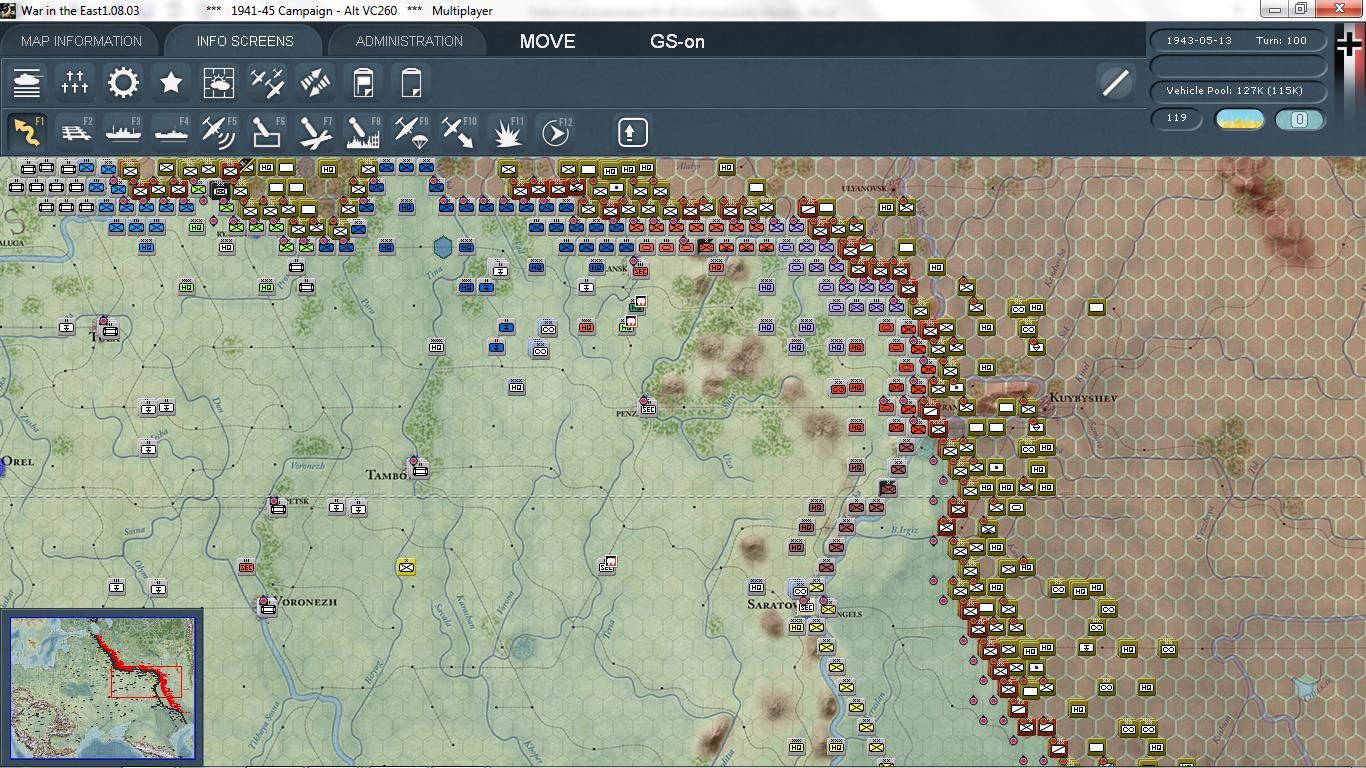The image size is (1366, 768).
Task: Open the Order of Battle tank icon
Action: (x=27, y=83)
